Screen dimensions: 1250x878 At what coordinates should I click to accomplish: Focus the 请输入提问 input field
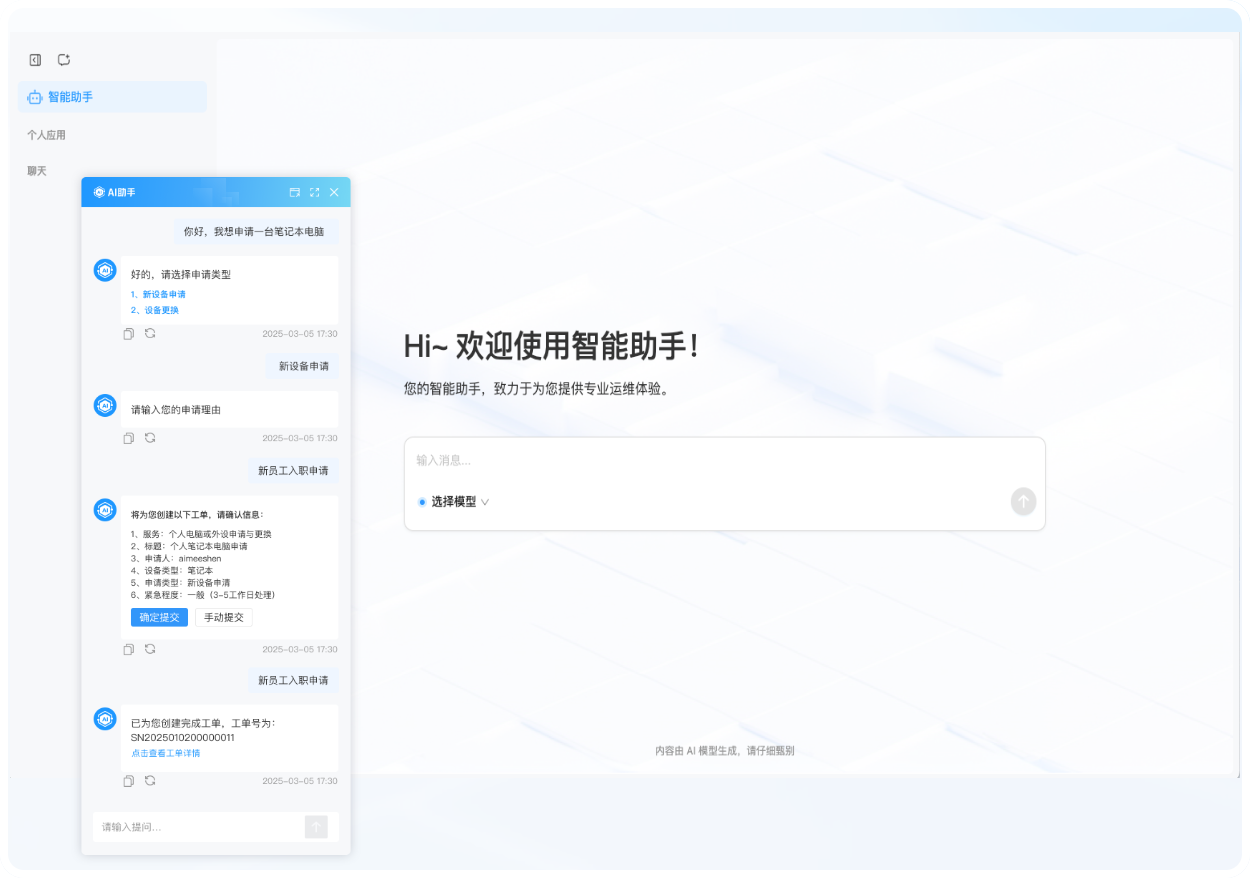tap(199, 827)
